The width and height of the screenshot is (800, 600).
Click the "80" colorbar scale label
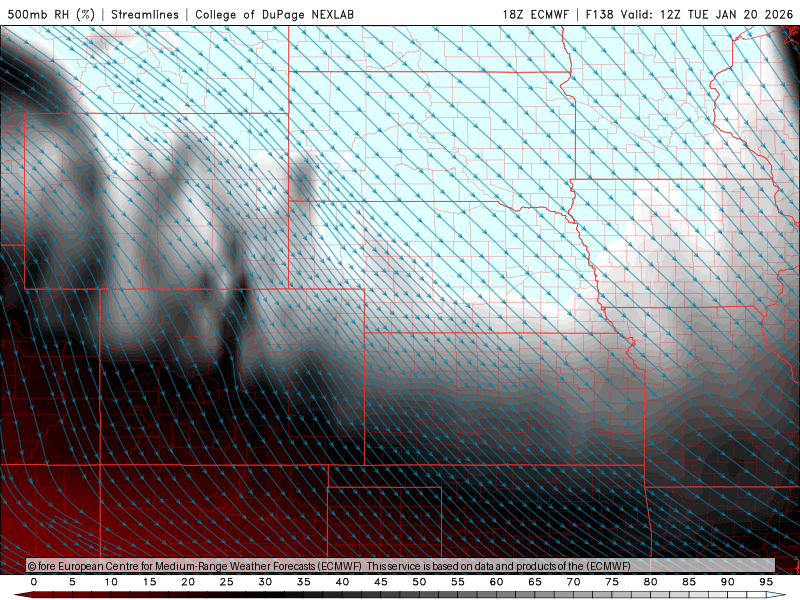click(651, 582)
